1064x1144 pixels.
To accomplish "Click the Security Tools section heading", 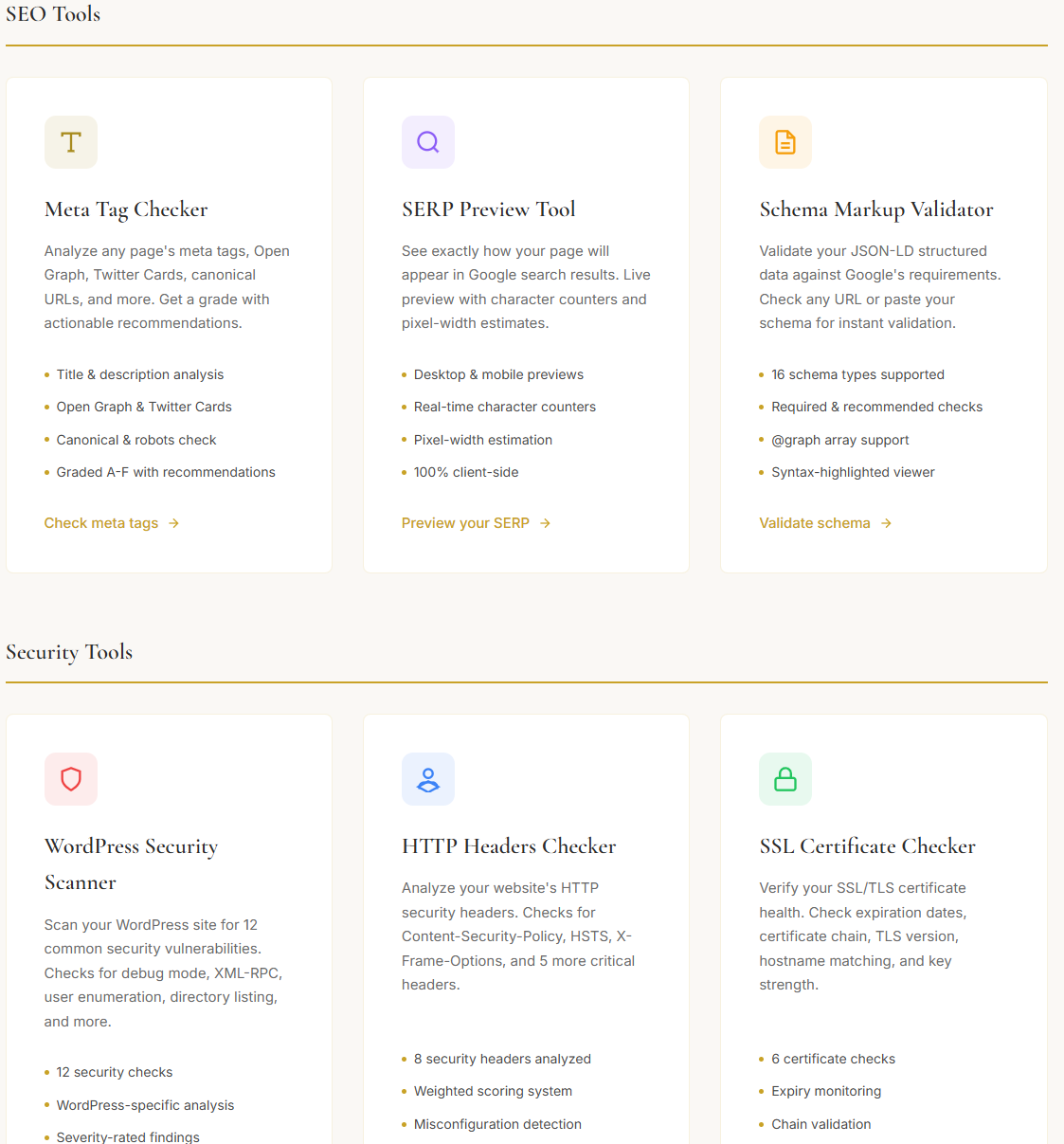I will pos(69,652).
